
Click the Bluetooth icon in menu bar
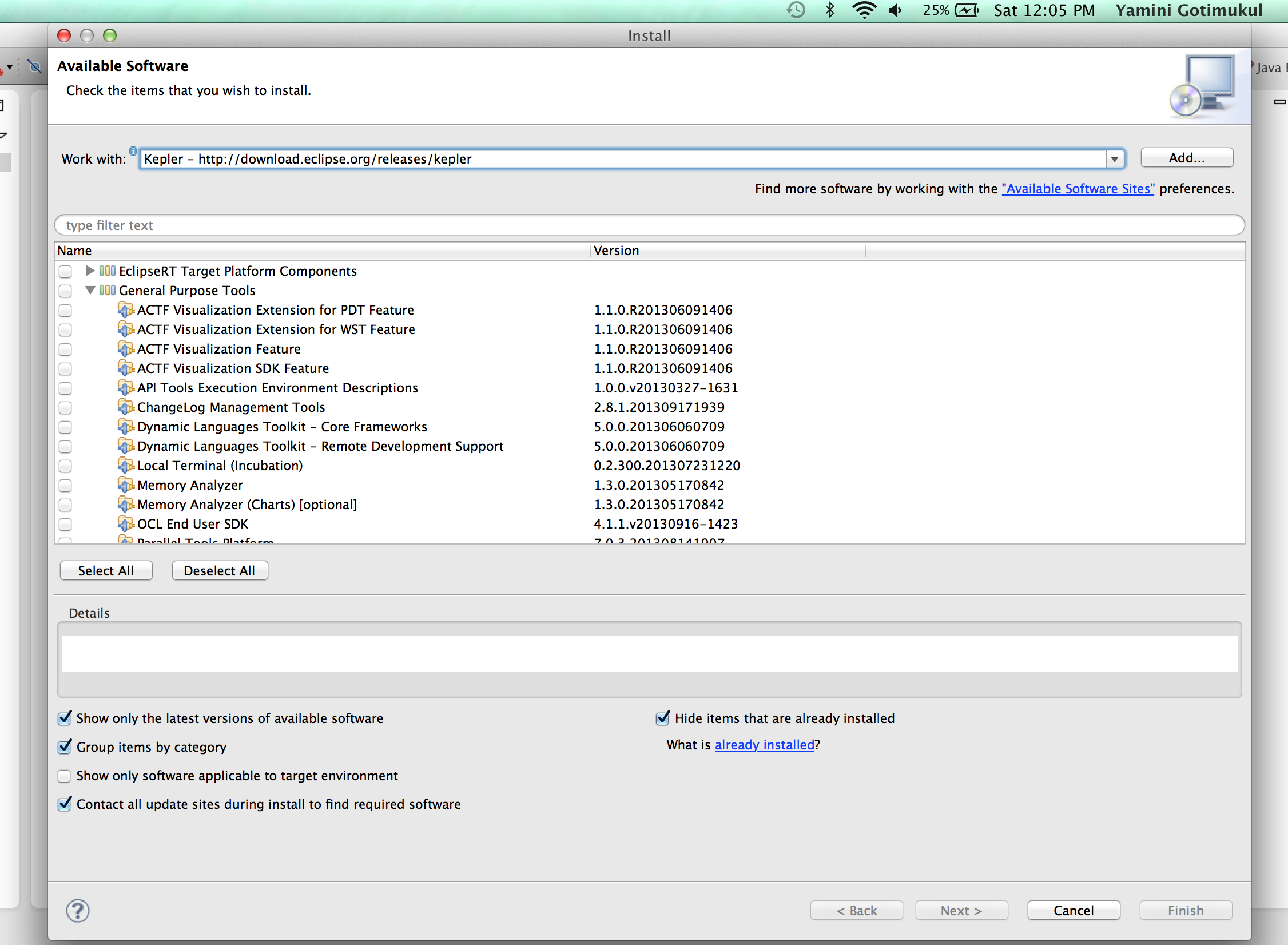830,10
